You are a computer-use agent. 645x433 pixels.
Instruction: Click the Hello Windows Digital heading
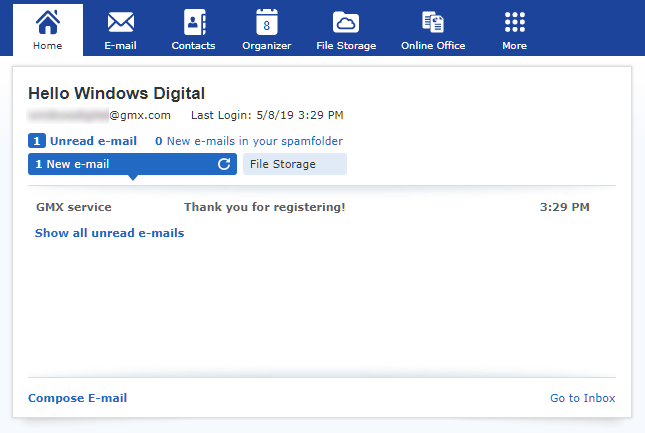coord(116,93)
